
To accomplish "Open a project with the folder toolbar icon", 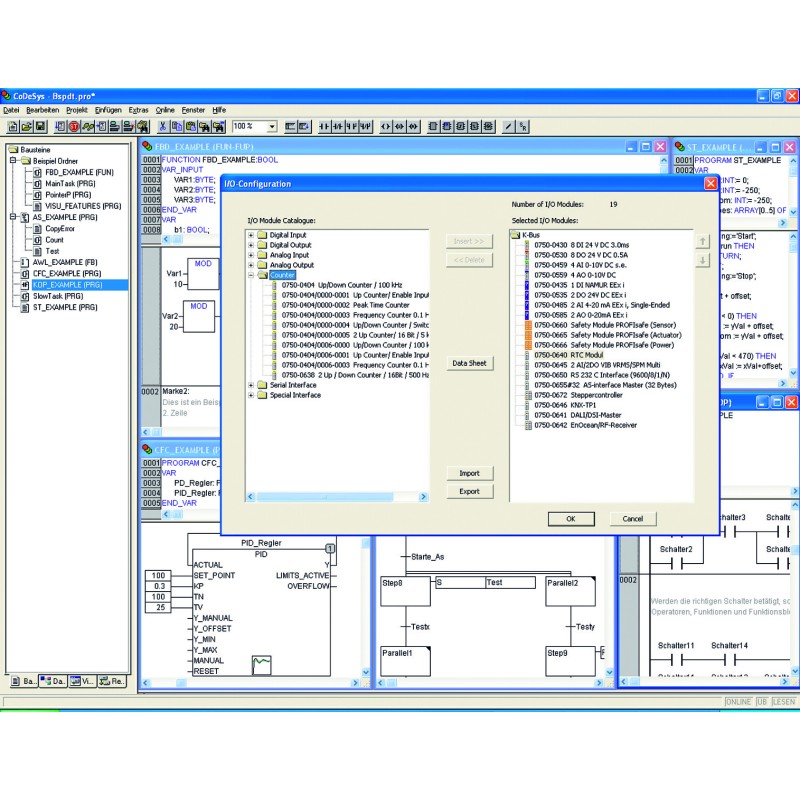I will (26, 126).
